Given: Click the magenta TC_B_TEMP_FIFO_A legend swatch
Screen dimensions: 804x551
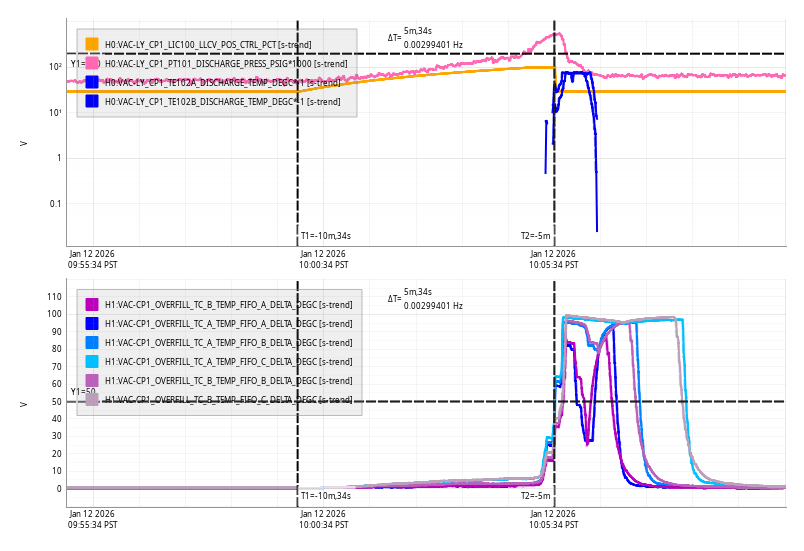Looking at the screenshot, I should click(x=92, y=304).
